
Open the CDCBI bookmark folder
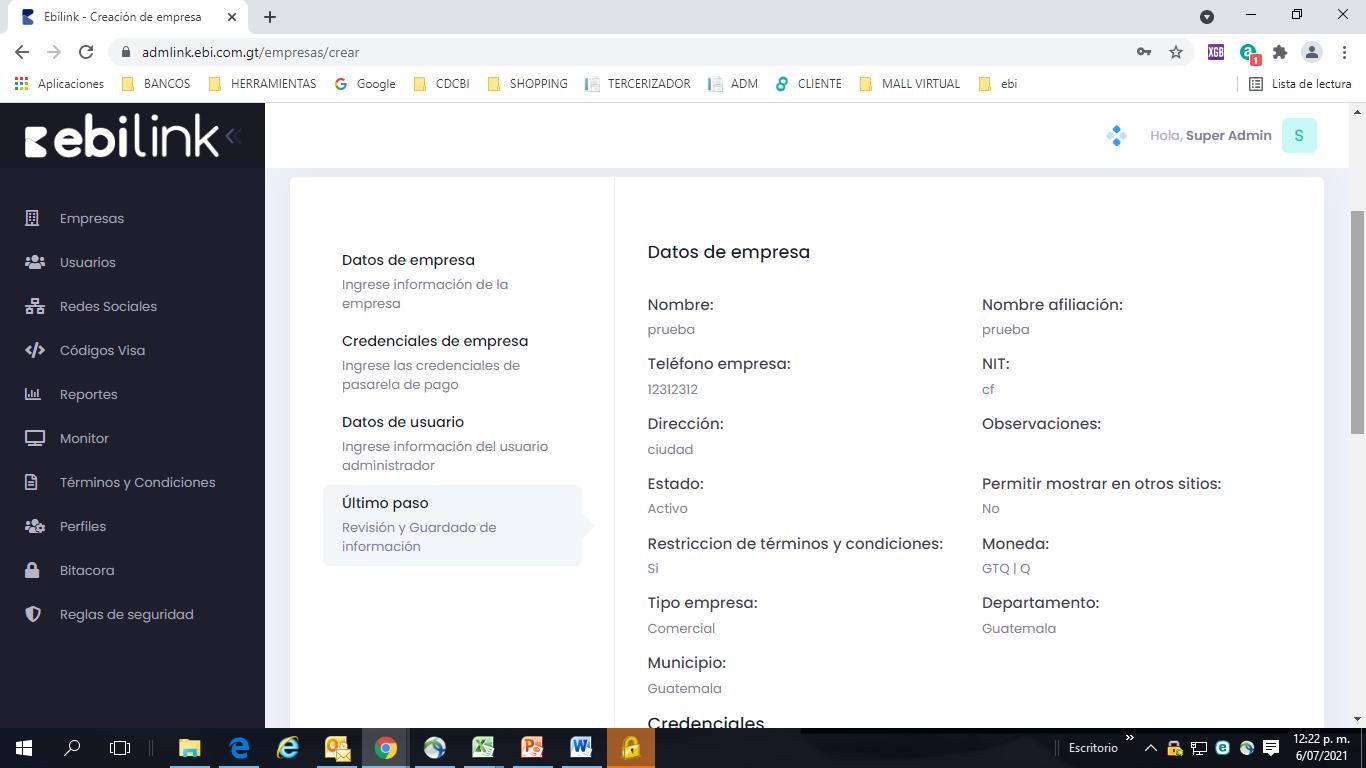click(x=441, y=84)
